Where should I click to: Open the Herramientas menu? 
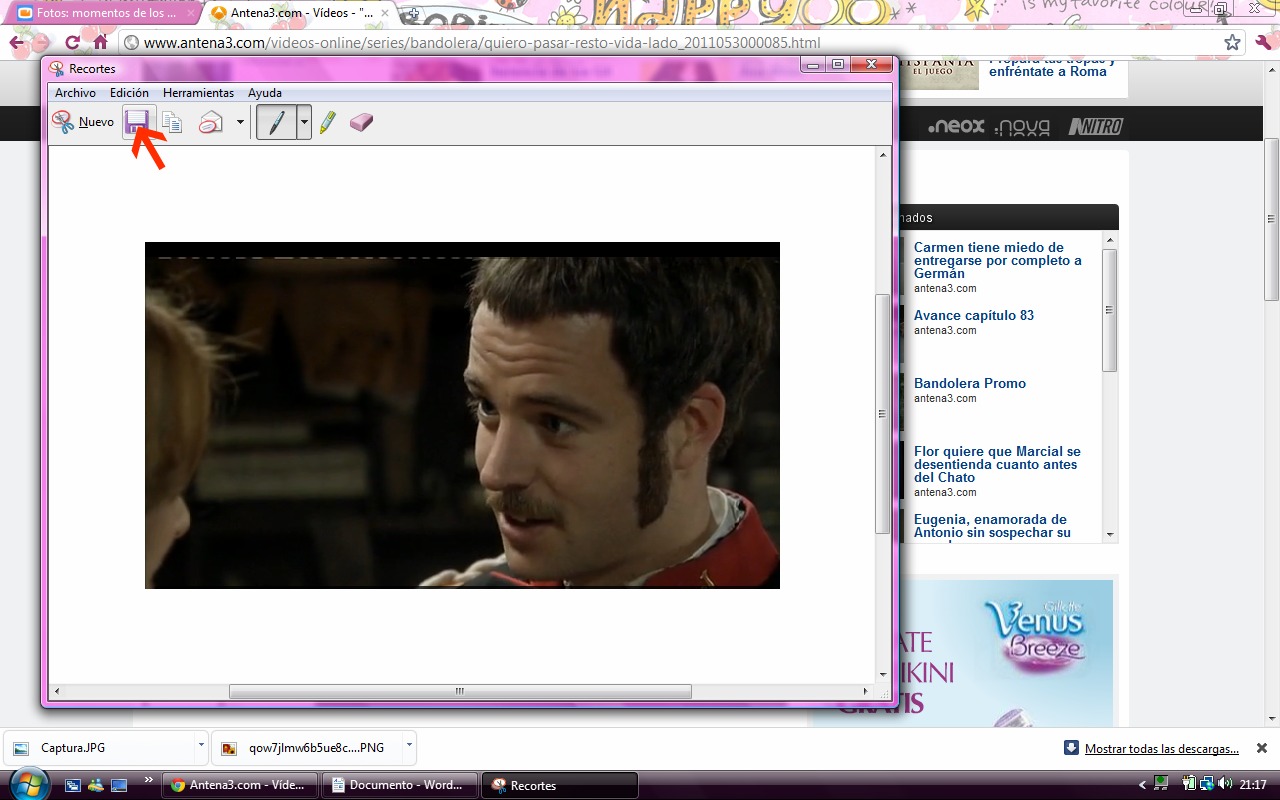[x=198, y=93]
